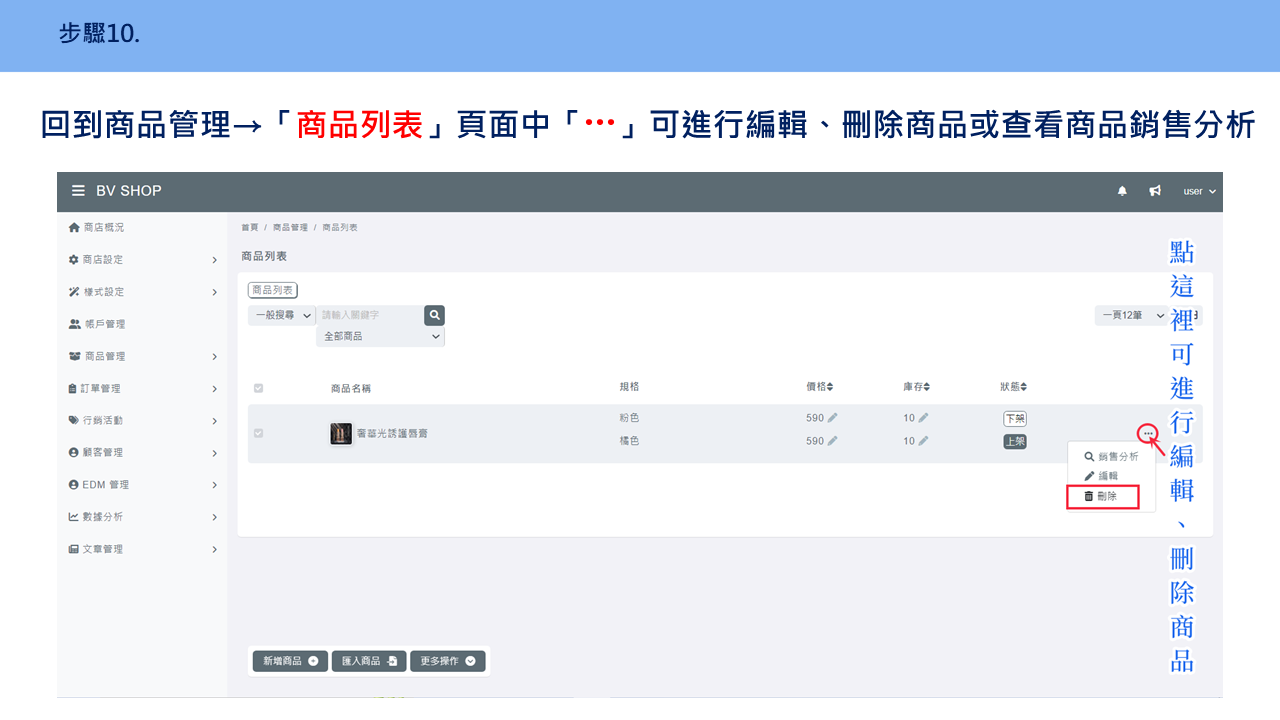1280x720 pixels.
Task: Open the 一般搜尋 search type dropdown
Action: [x=282, y=315]
